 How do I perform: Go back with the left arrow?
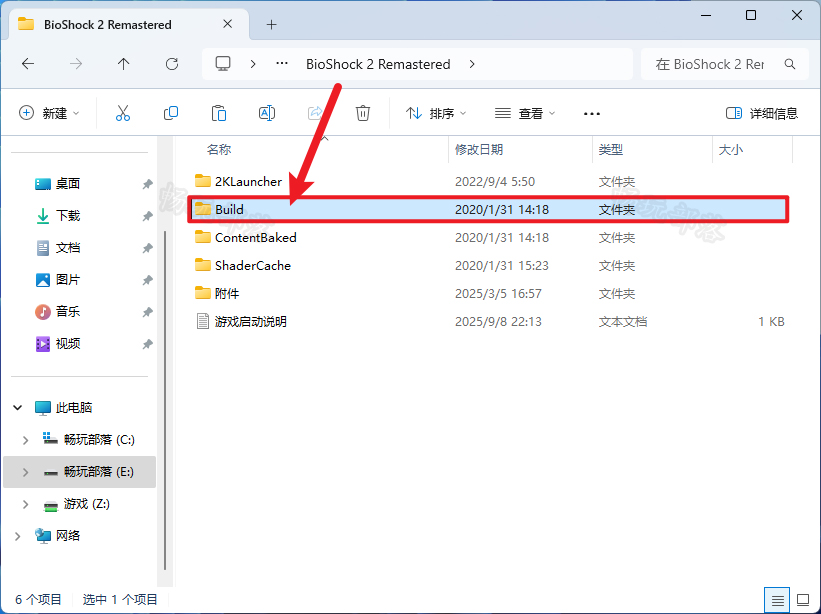click(x=28, y=64)
